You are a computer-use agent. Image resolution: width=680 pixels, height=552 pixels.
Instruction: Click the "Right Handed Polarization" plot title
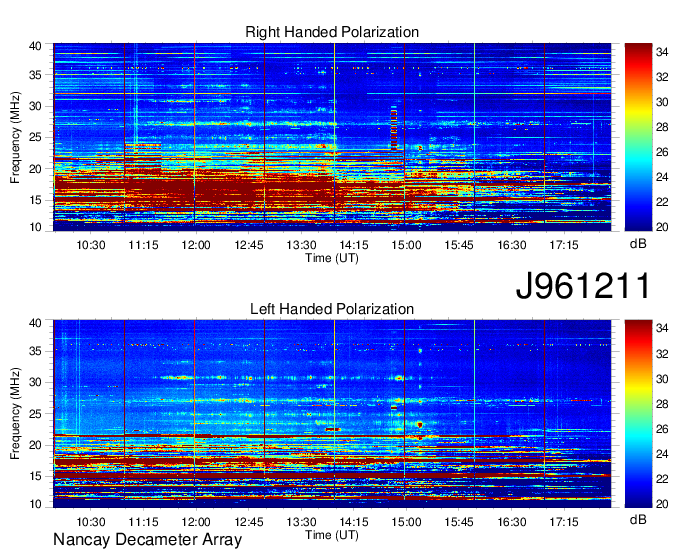(332, 32)
